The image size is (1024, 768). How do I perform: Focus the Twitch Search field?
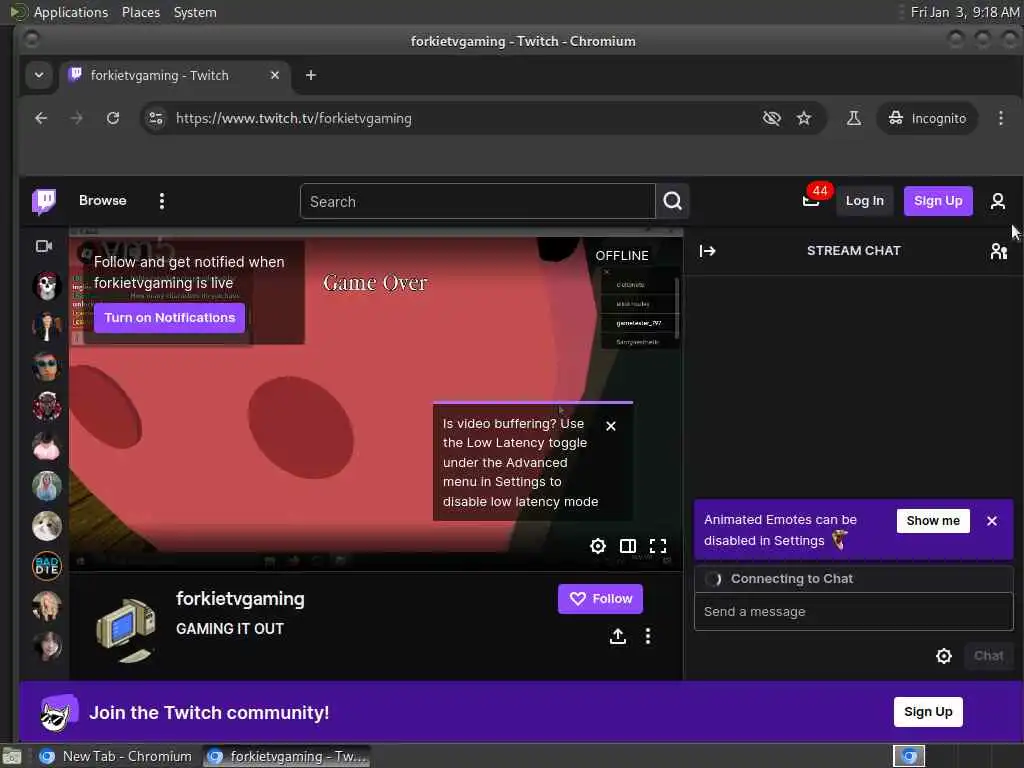[477, 201]
